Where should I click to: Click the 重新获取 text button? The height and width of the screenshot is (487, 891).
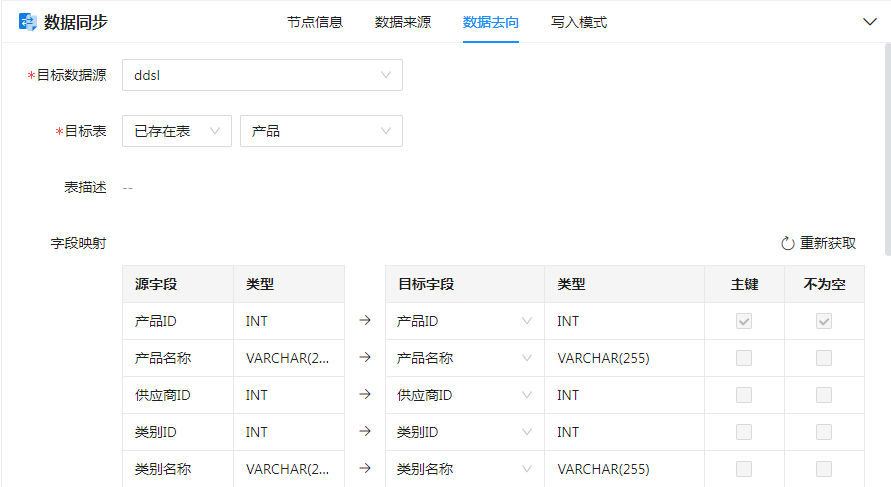(828, 243)
